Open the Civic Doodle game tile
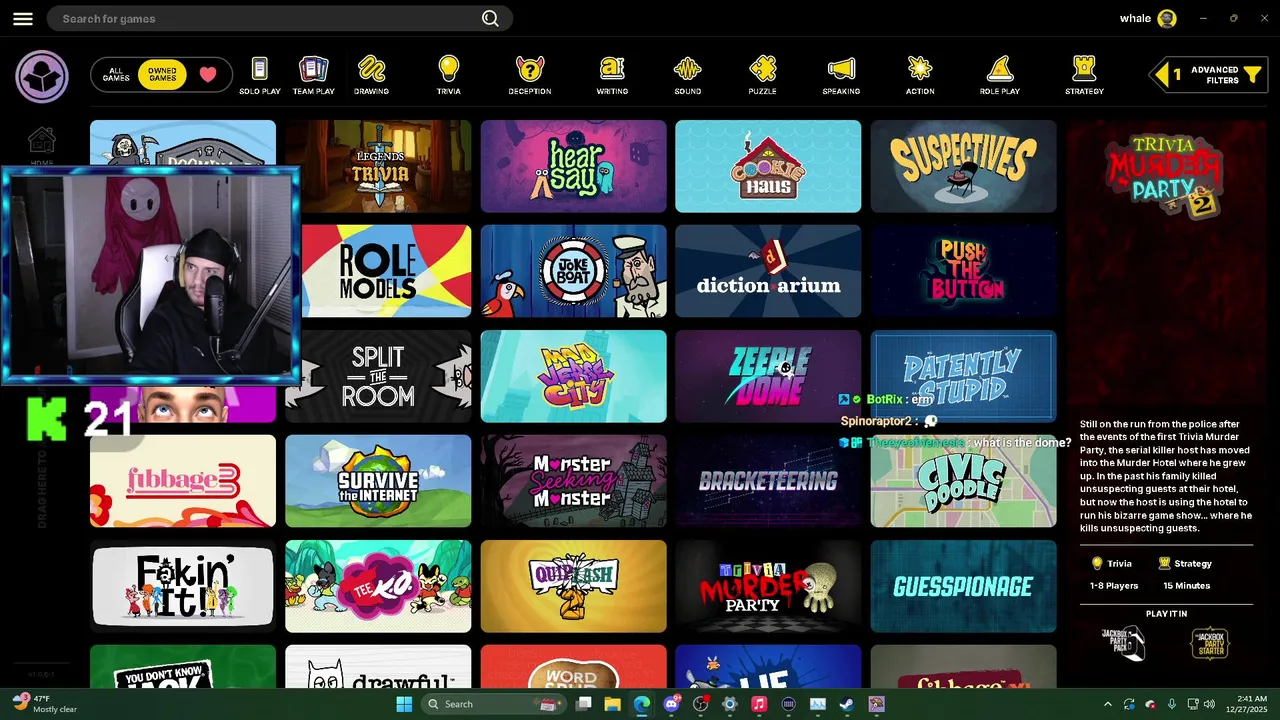The height and width of the screenshot is (720, 1280). pyautogui.click(x=963, y=481)
